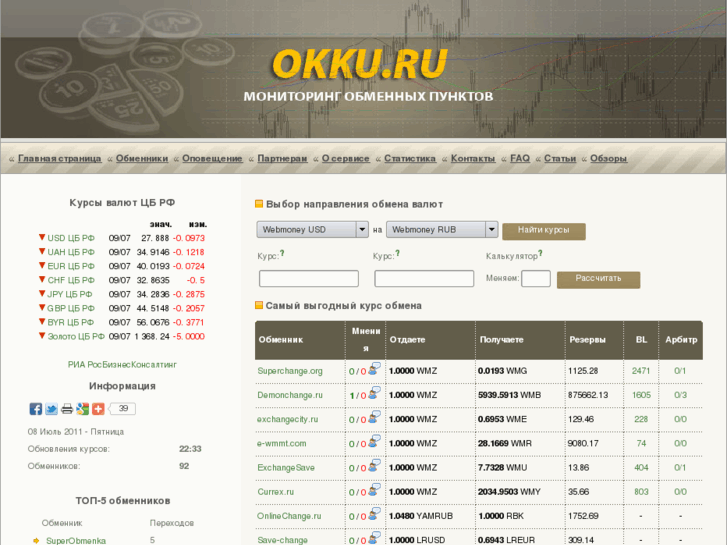This screenshot has height=545, width=727.
Task: Focus the Меняем amount field
Action: click(536, 279)
